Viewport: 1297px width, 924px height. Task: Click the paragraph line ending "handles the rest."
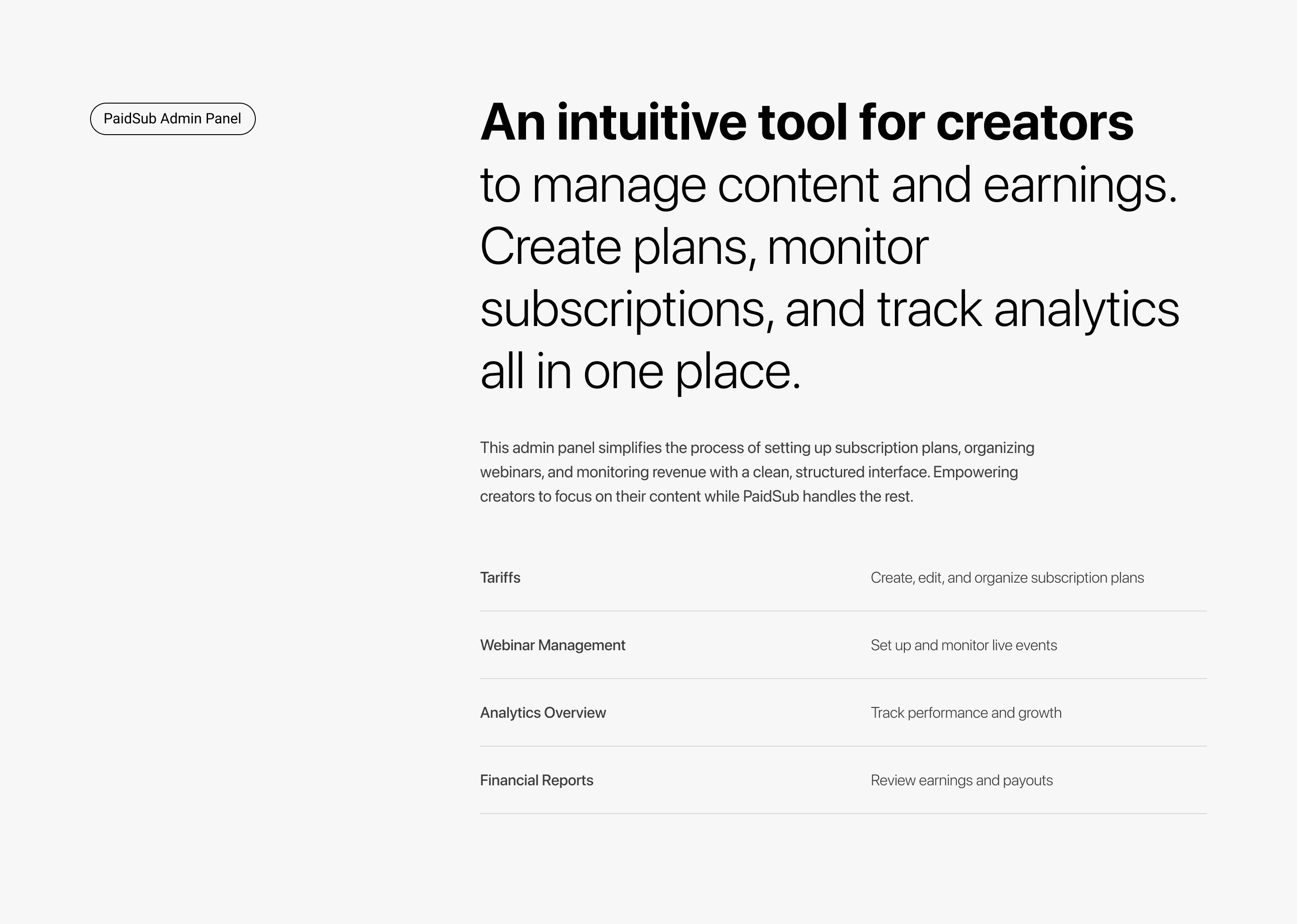coord(696,497)
